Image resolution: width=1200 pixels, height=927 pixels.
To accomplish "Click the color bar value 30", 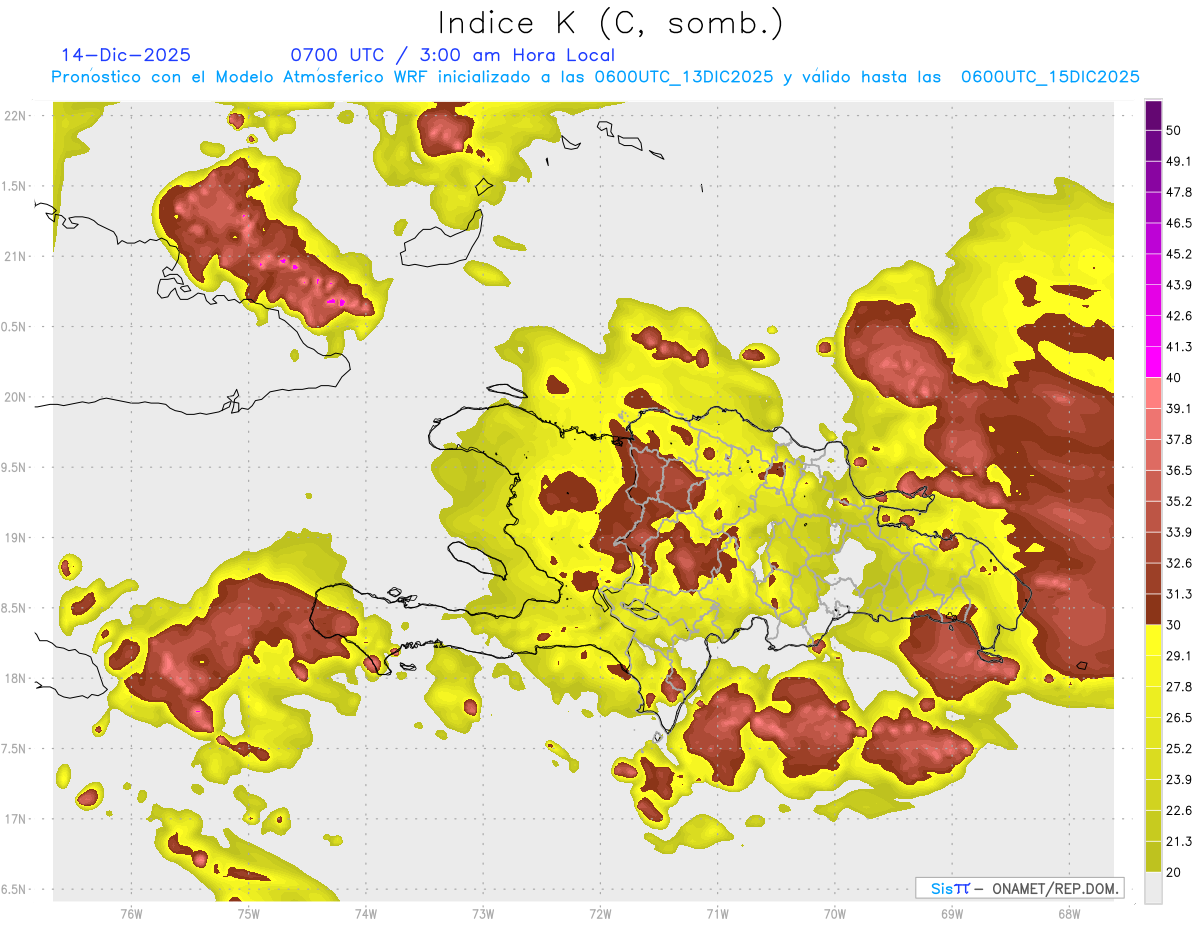I will tap(1174, 625).
